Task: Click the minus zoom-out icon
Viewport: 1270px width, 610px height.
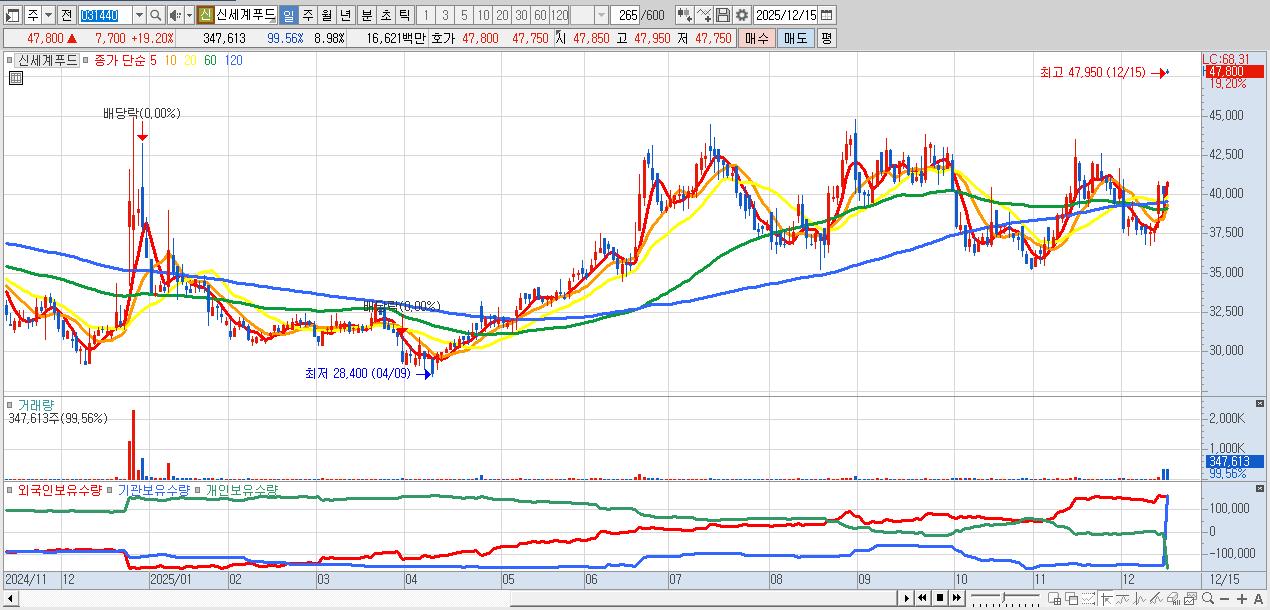Action: click(1224, 599)
